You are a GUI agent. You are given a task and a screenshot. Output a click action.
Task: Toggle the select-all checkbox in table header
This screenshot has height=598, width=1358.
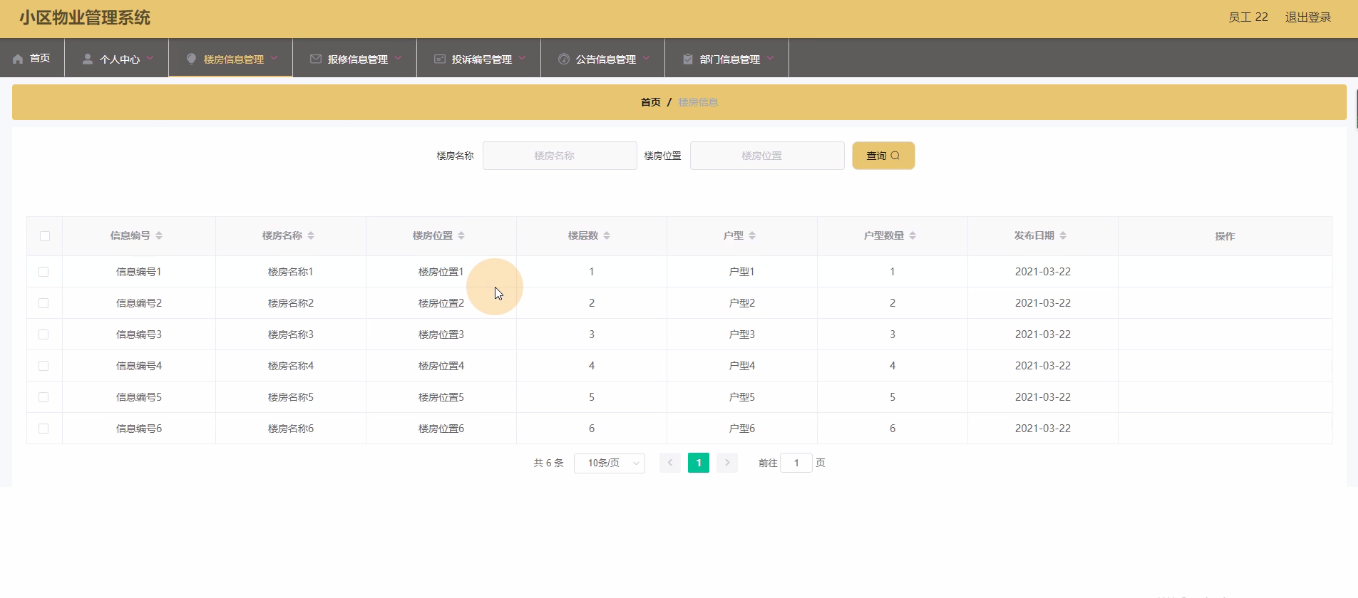pos(44,236)
